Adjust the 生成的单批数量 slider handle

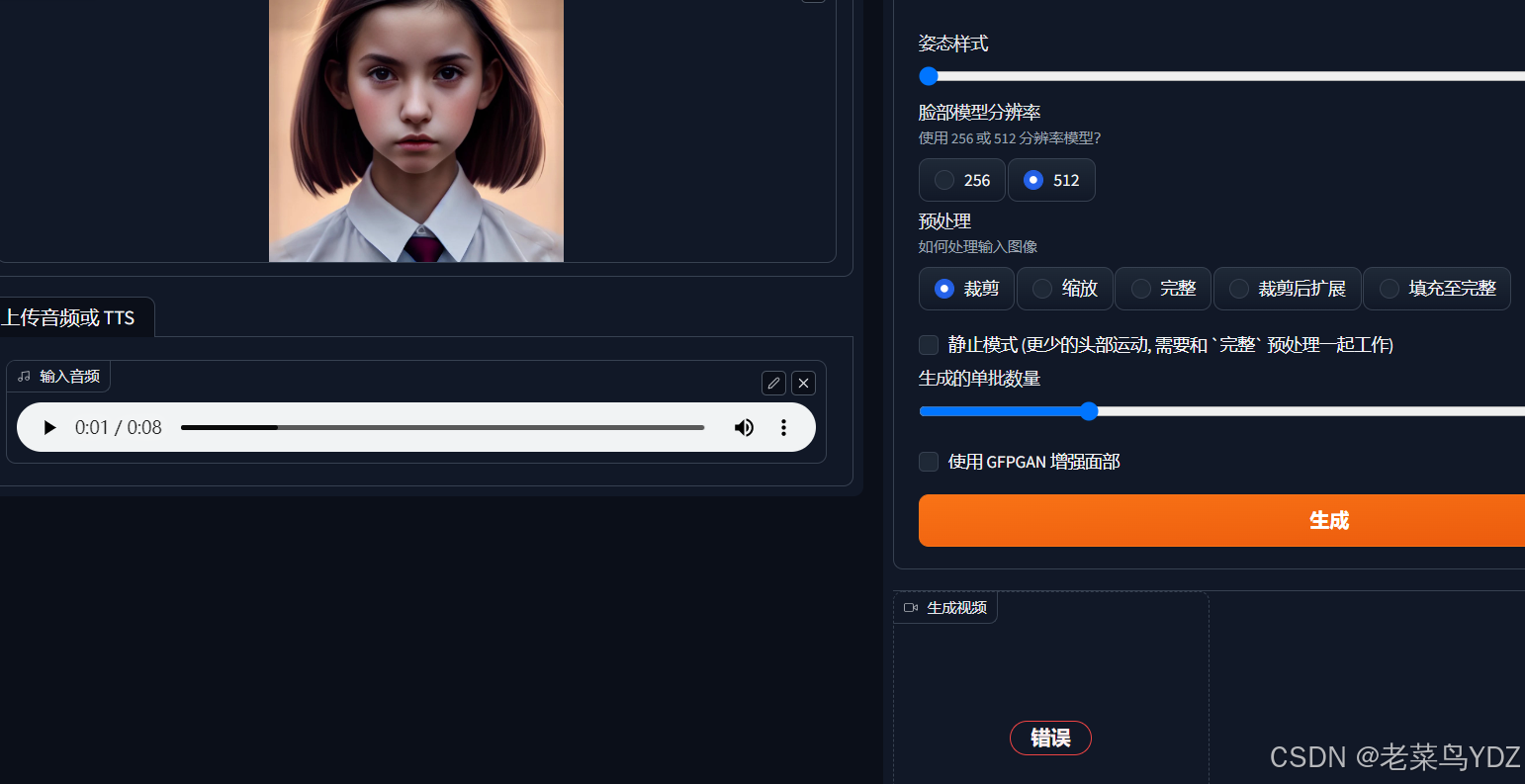1089,411
